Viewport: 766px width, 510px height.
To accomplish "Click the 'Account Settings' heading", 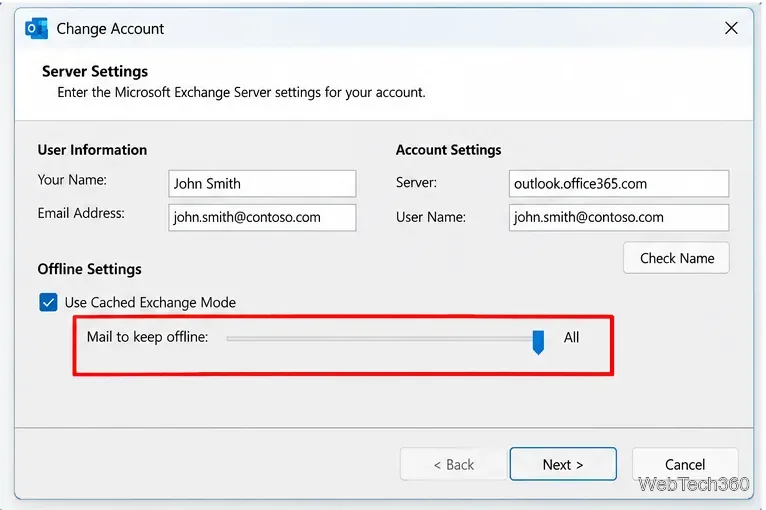I will tap(448, 150).
